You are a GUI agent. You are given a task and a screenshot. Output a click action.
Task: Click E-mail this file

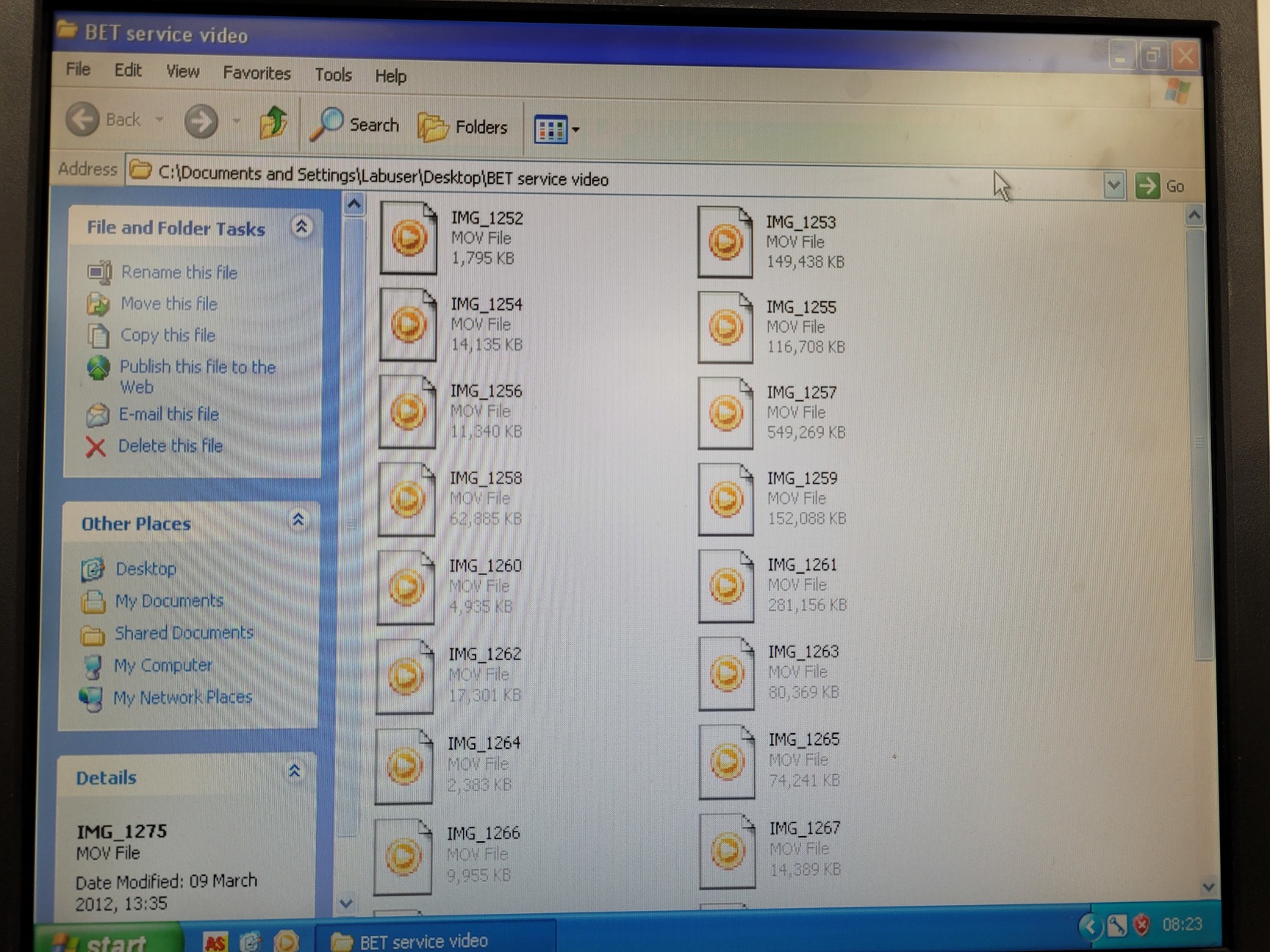click(x=168, y=414)
